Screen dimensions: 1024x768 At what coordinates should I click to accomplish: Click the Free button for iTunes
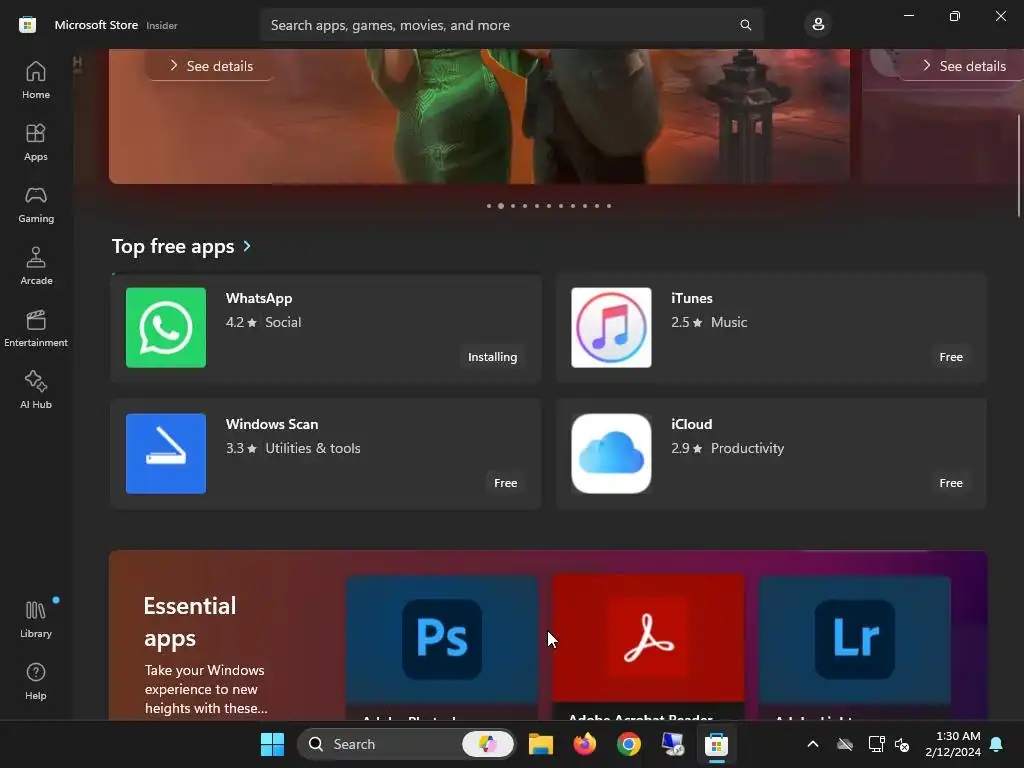(x=951, y=357)
